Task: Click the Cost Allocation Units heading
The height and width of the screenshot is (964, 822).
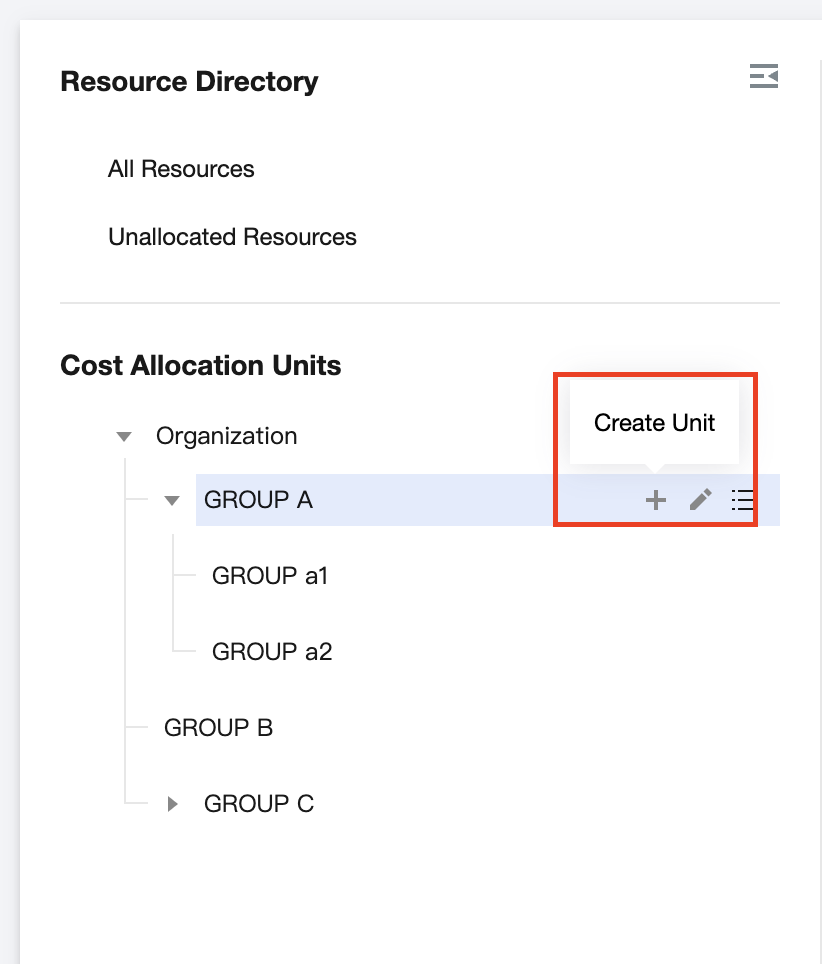Action: [201, 366]
